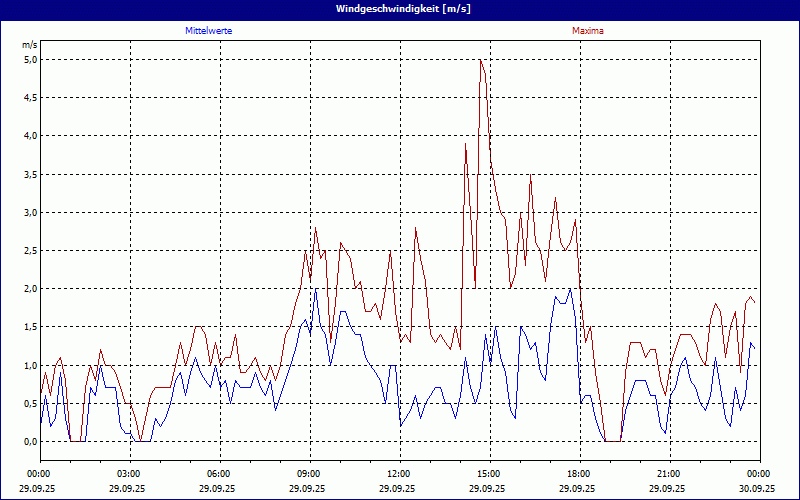800x500 pixels.
Task: Click the m/s unit label above the y-axis
Action: point(29,45)
